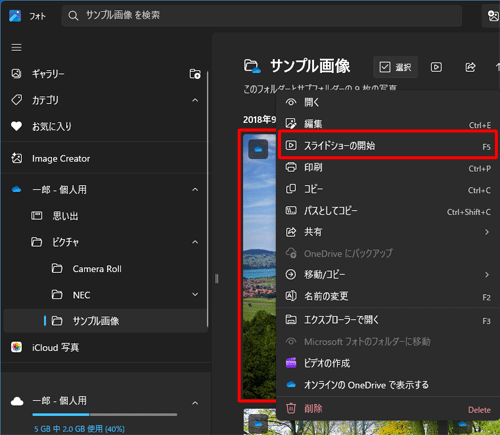Open the 共有 submenu arrow

(487, 232)
